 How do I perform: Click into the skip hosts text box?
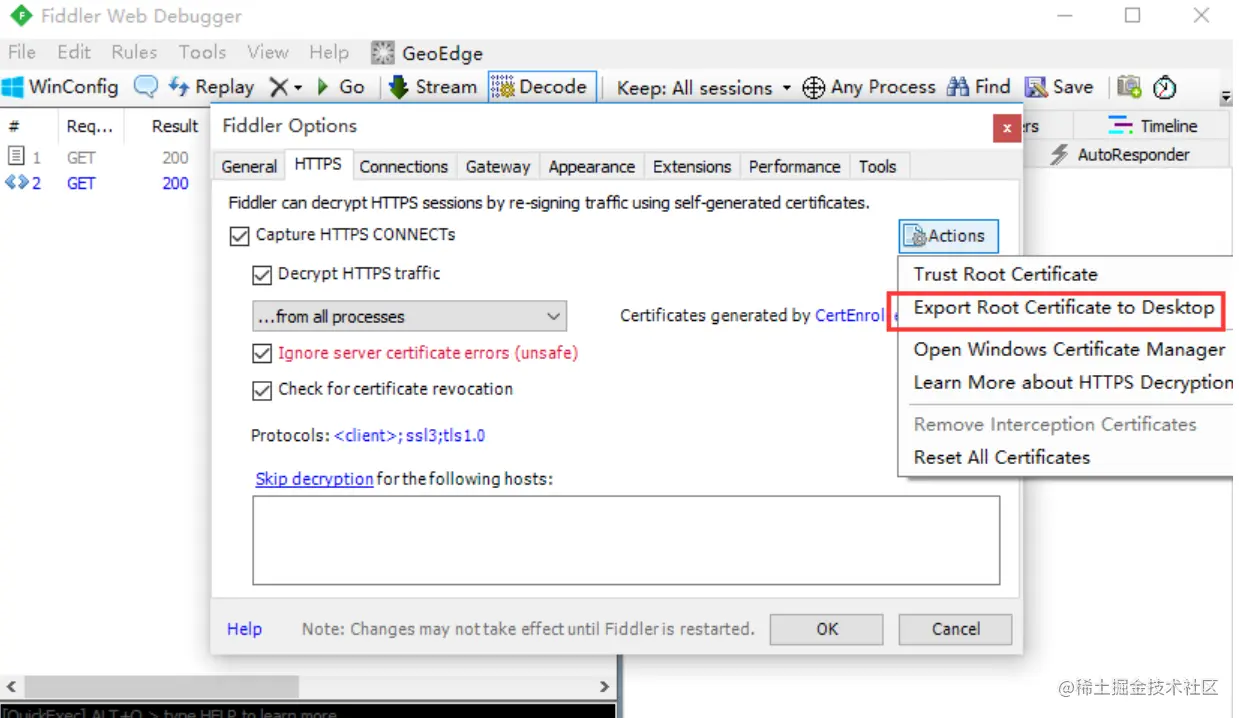click(626, 540)
